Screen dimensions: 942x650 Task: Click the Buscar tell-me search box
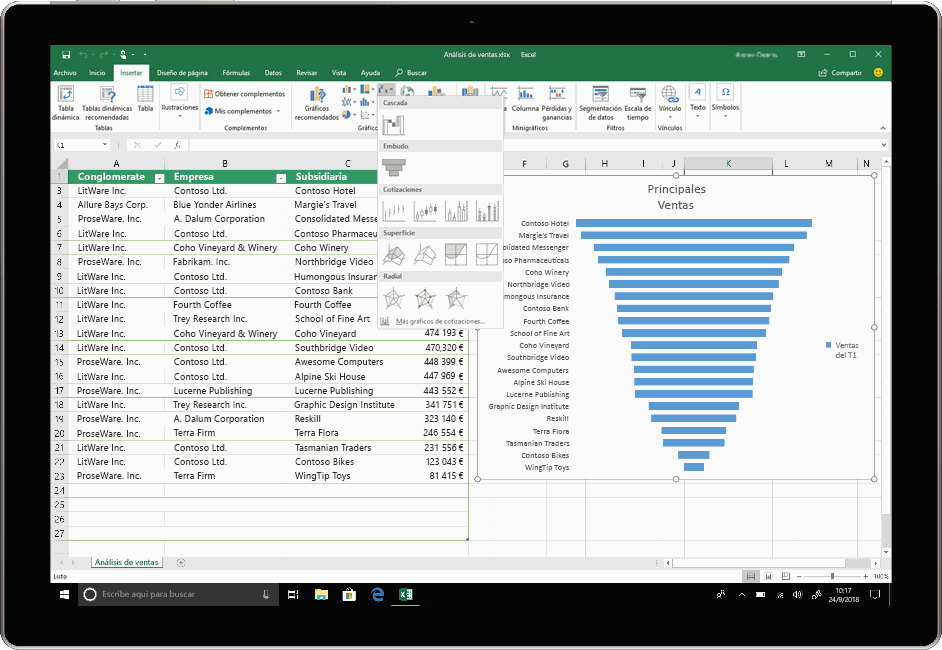tap(411, 73)
